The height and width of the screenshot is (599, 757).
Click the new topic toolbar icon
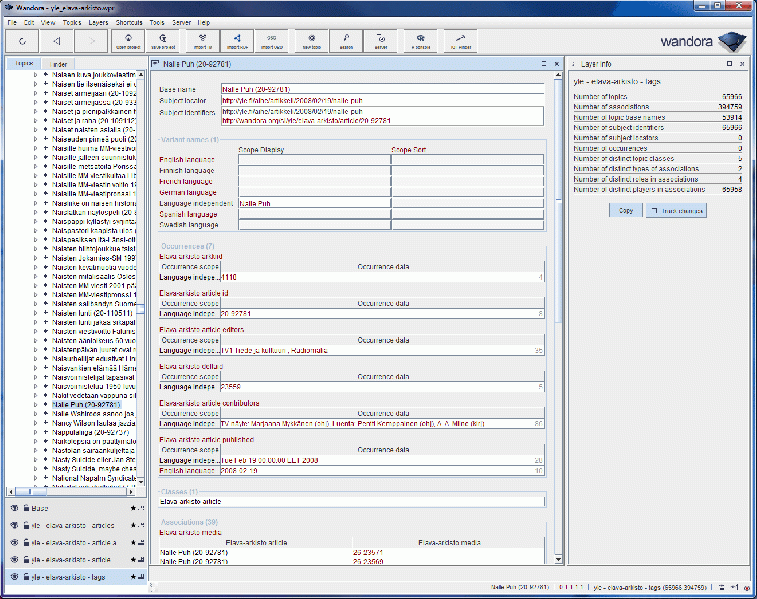tap(310, 41)
